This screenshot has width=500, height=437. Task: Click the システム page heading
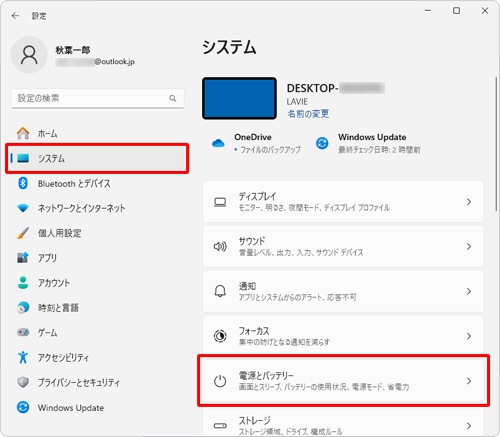pyautogui.click(x=229, y=47)
